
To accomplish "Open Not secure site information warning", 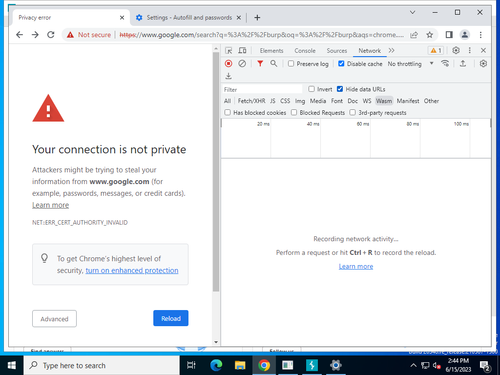I will (x=89, y=35).
